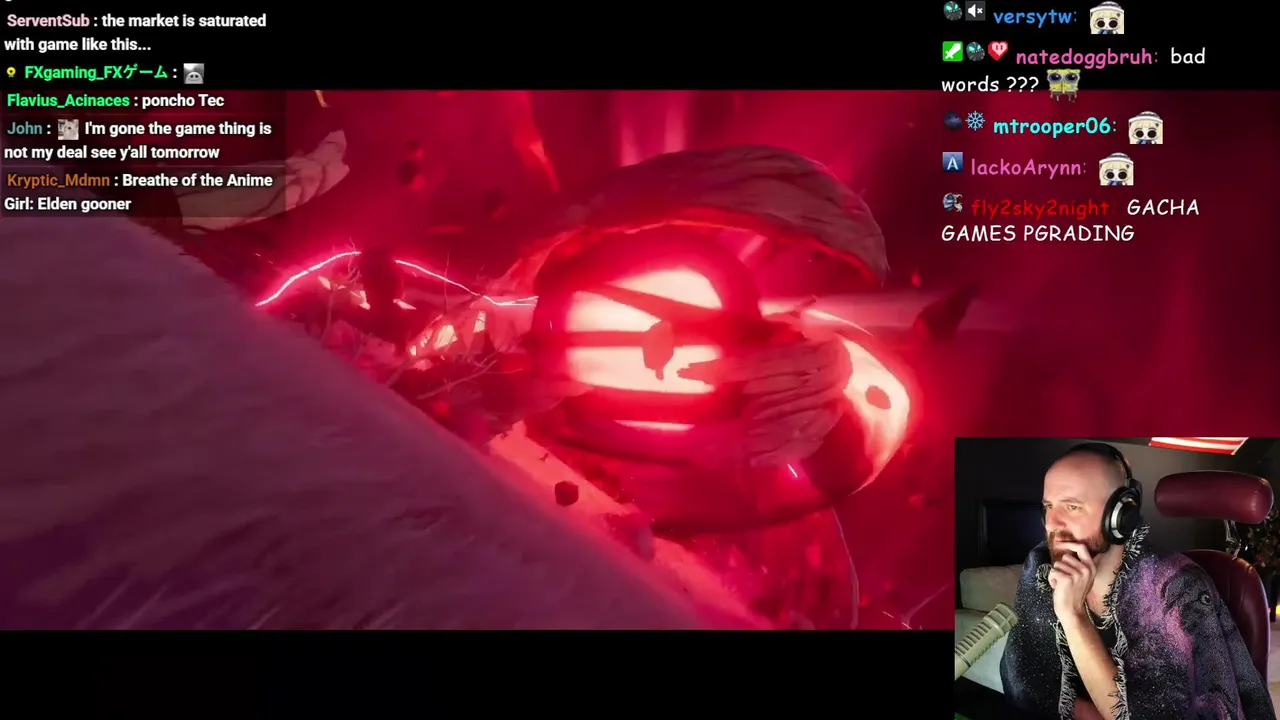Click the anime girl emote in lackoArynn's message

point(1116,169)
